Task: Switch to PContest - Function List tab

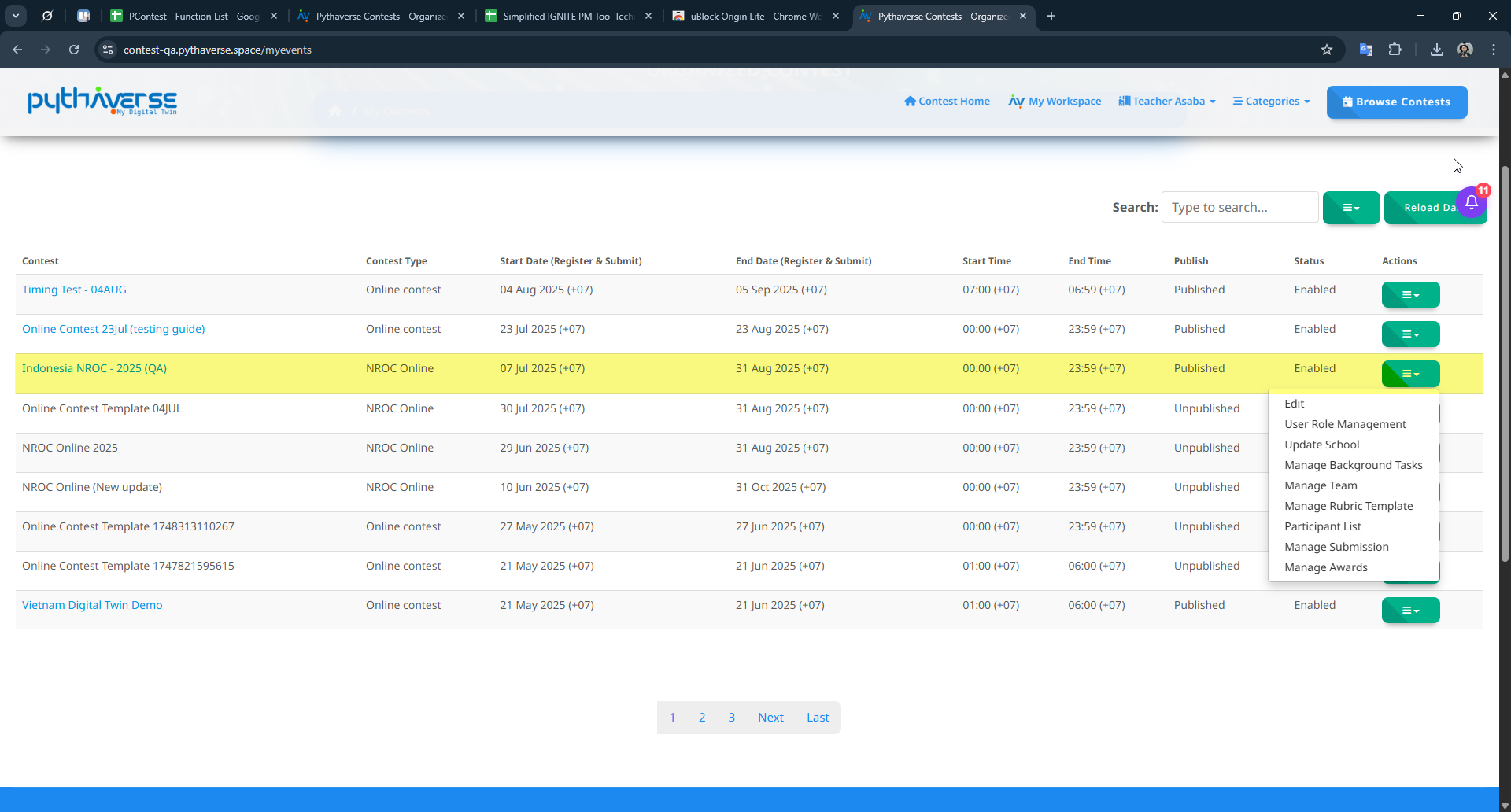Action: [x=193, y=16]
